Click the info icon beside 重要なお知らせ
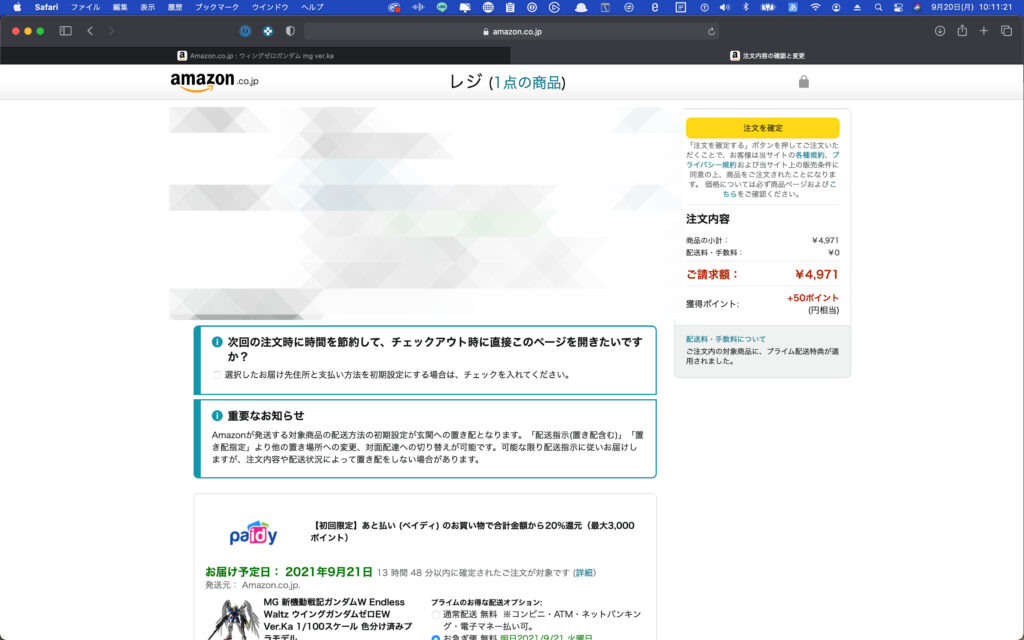 217,415
